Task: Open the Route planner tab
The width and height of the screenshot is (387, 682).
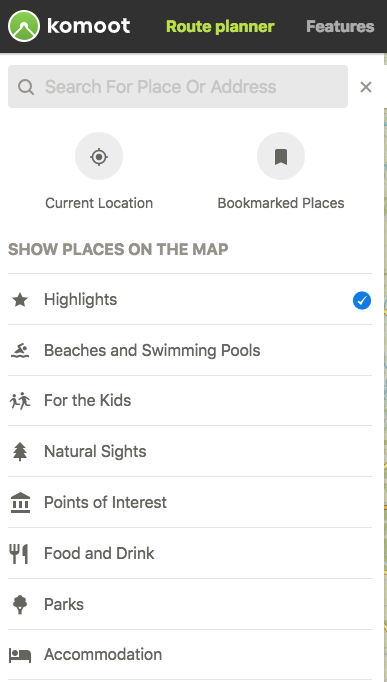Action: (220, 27)
